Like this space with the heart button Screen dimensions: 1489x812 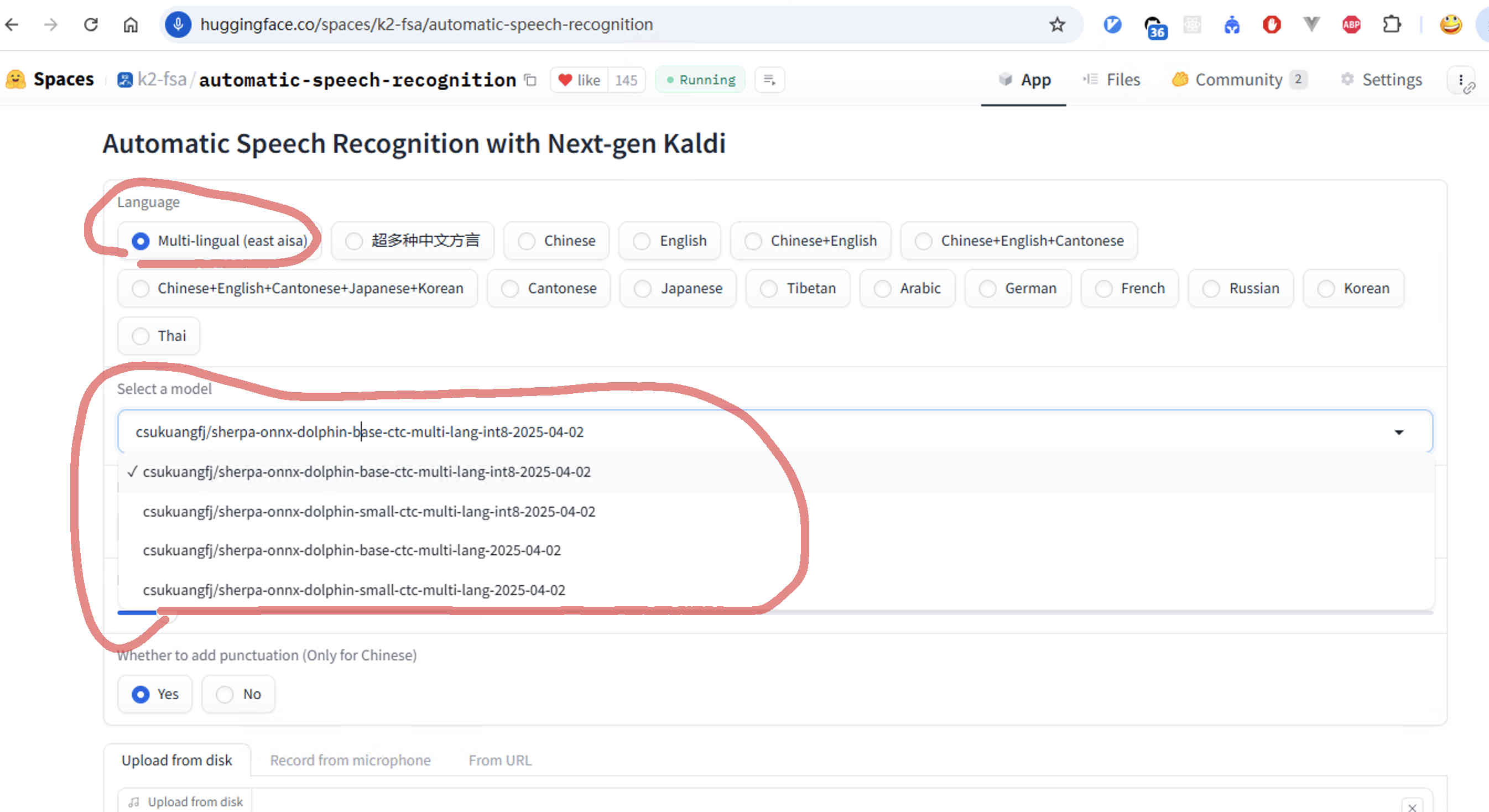tap(580, 80)
